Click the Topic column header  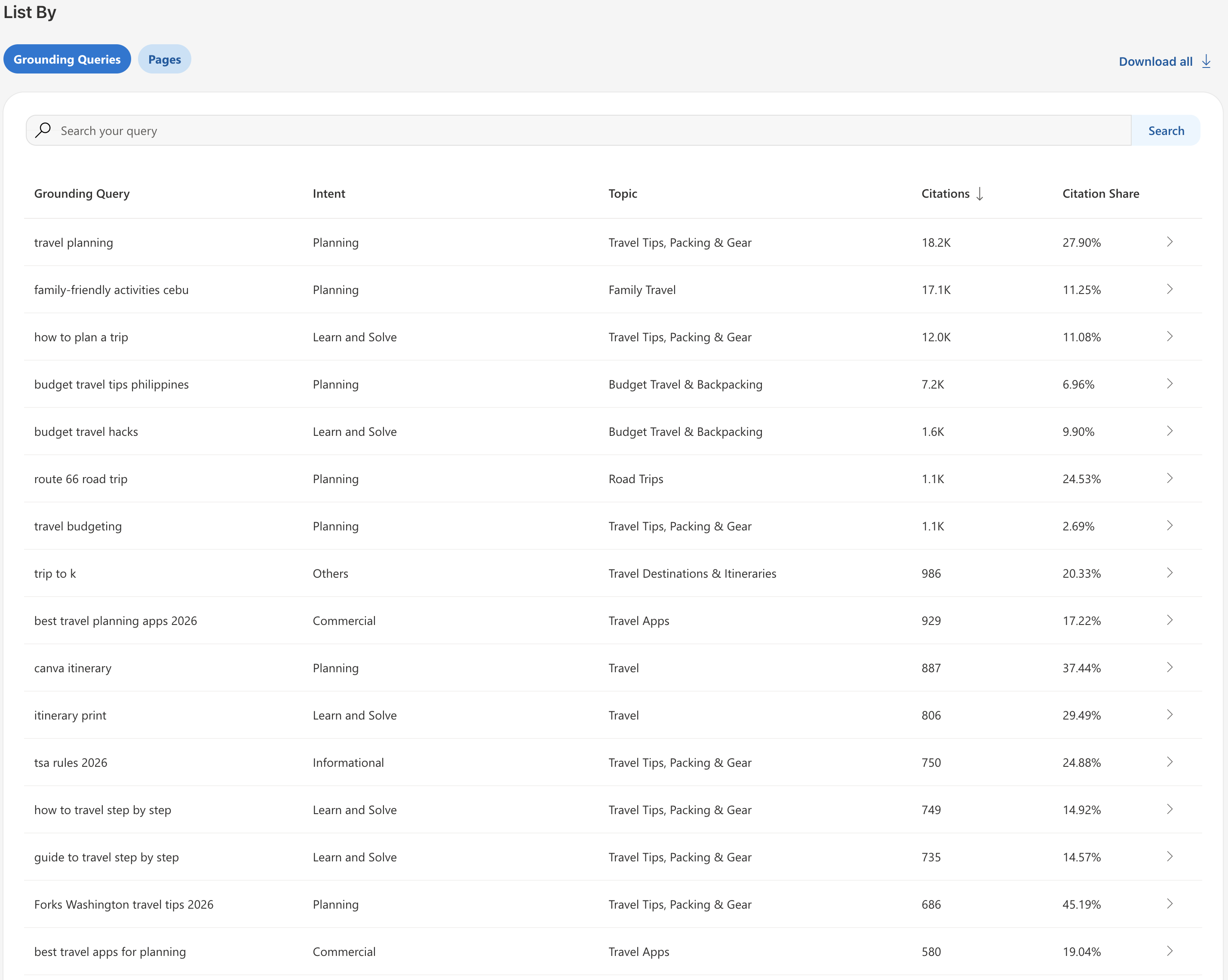click(x=623, y=193)
